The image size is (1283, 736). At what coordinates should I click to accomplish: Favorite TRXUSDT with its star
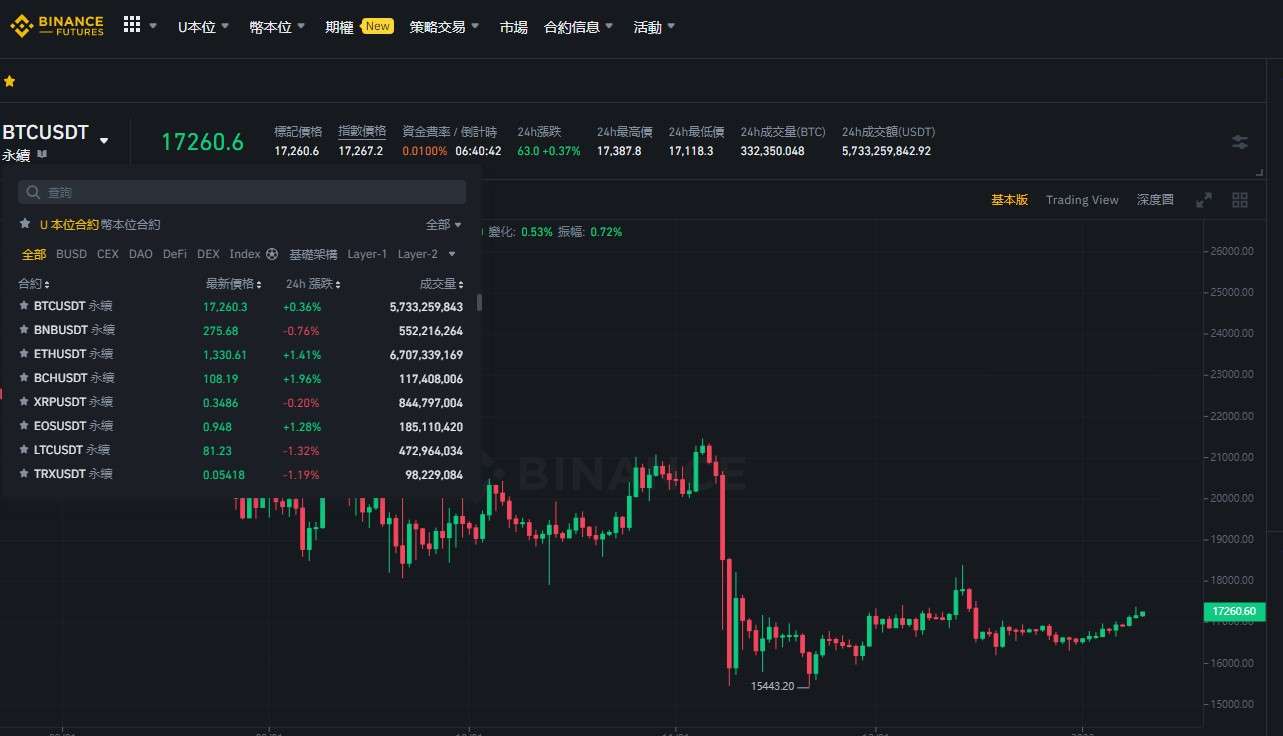point(24,474)
